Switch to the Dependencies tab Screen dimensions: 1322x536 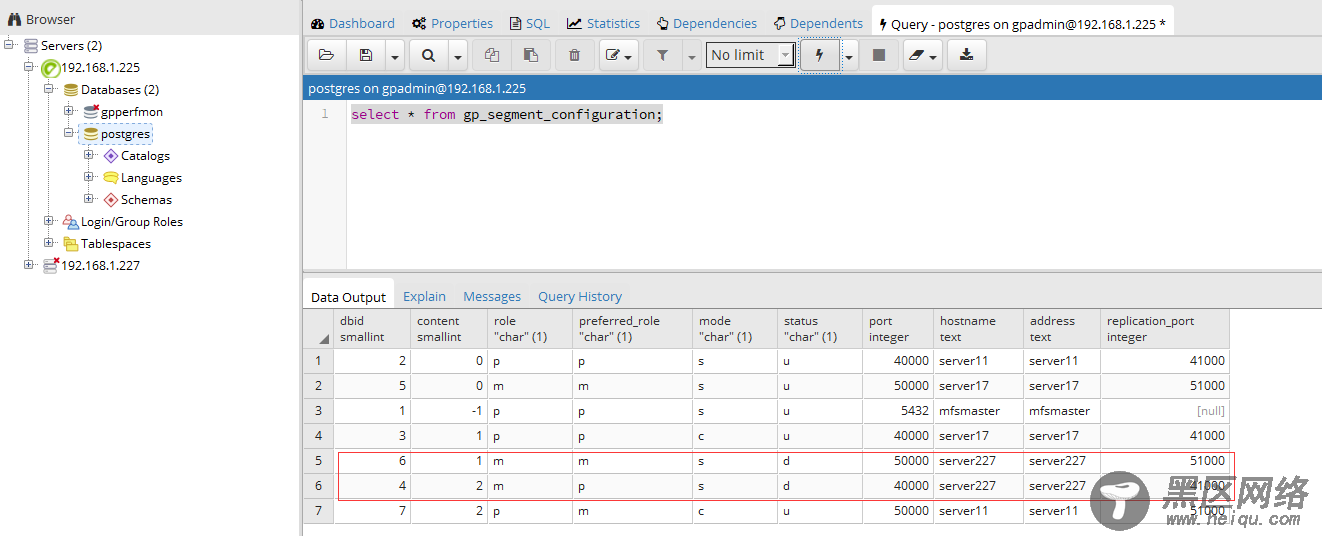click(707, 23)
